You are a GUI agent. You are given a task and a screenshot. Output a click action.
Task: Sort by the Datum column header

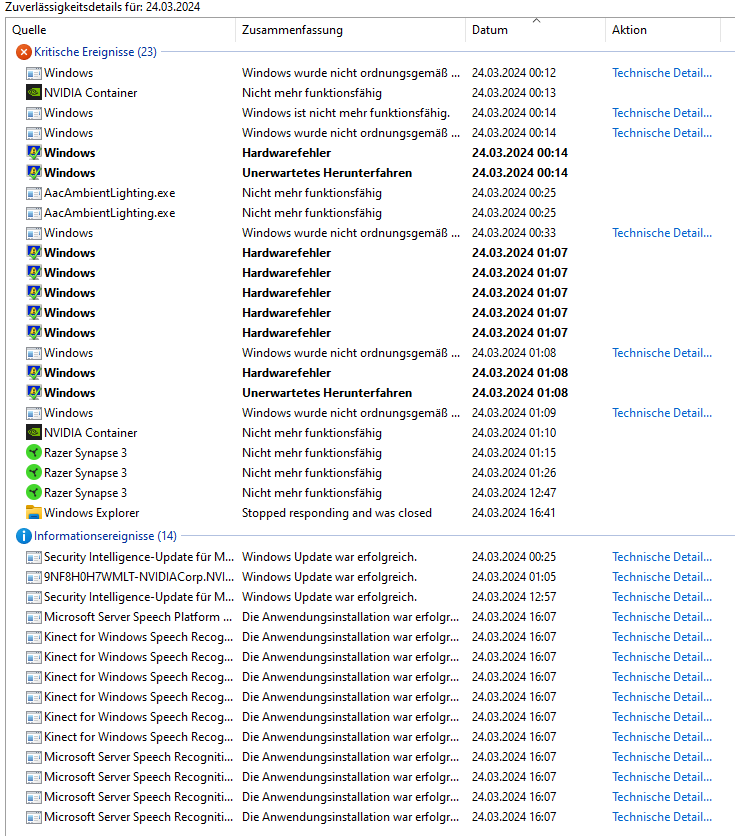click(535, 30)
